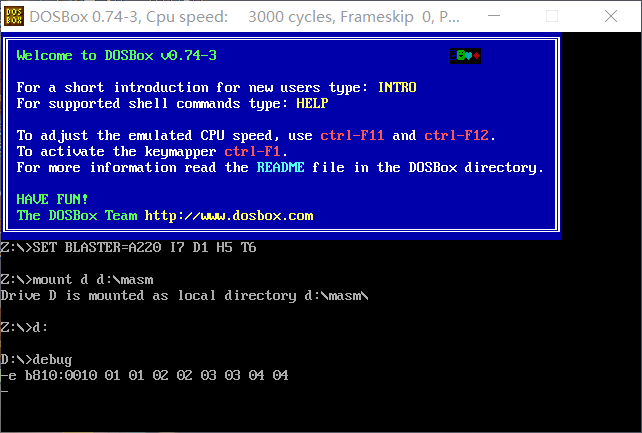This screenshot has height=433, width=642.
Task: Click the red ctrl-F12 shortcut text
Action: tap(457, 135)
